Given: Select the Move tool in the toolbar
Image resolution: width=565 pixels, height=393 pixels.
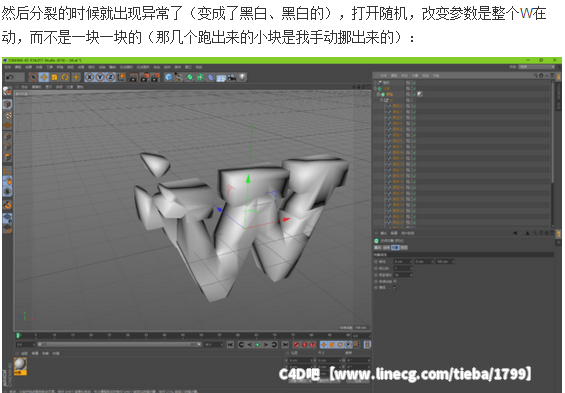Looking at the screenshot, I should [44, 77].
